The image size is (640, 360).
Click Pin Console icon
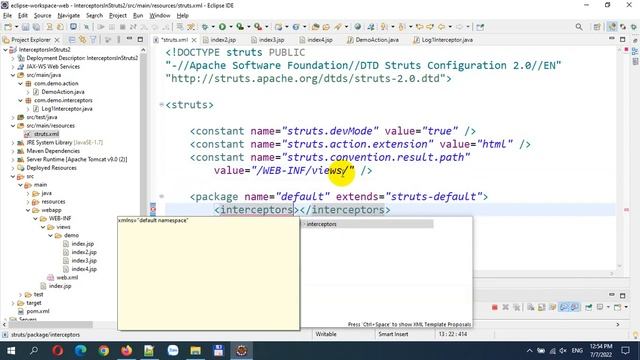(x=589, y=307)
